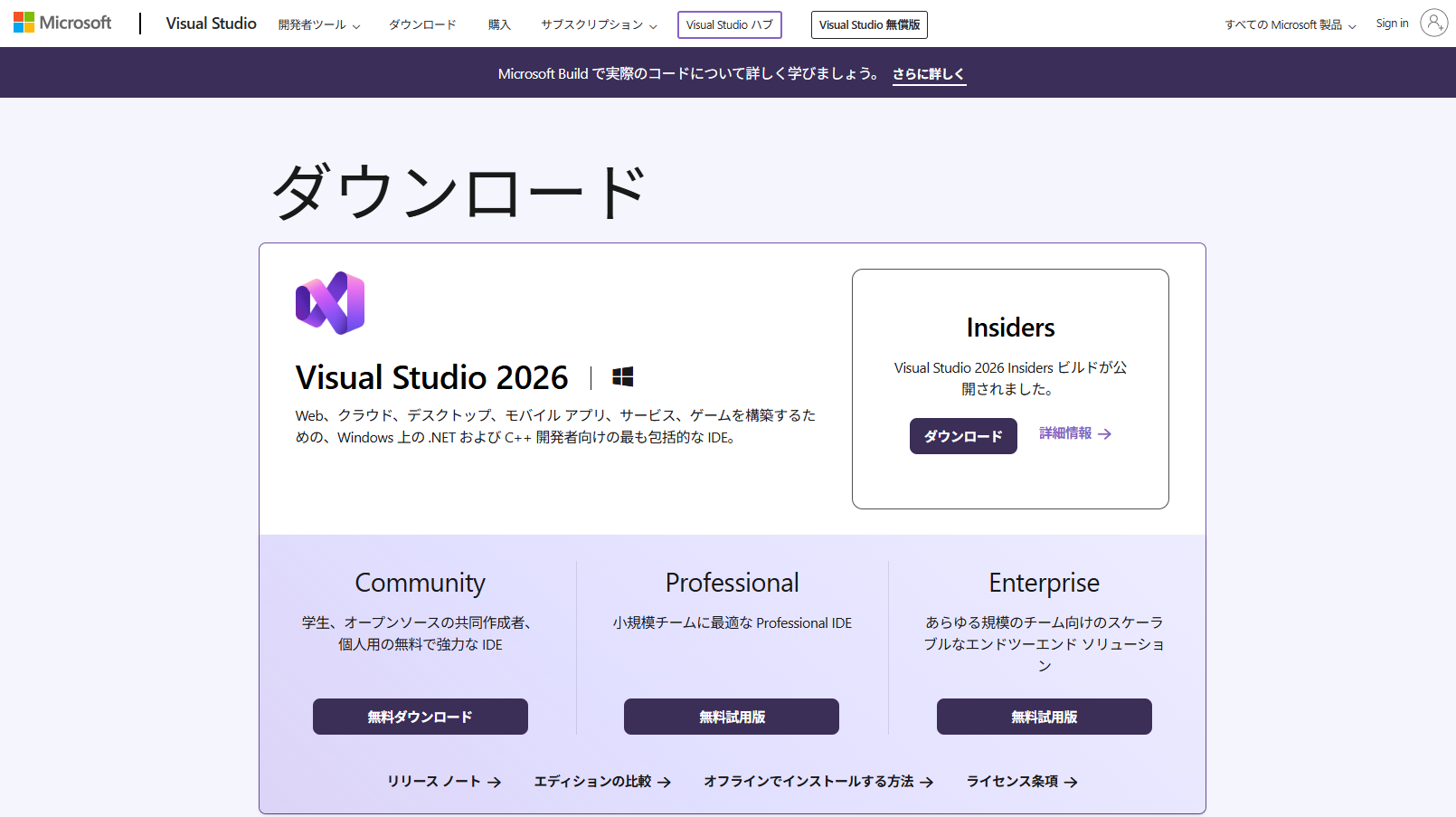1456x817 pixels.
Task: Expand the サブスクリプション dropdown menu
Action: (x=599, y=24)
